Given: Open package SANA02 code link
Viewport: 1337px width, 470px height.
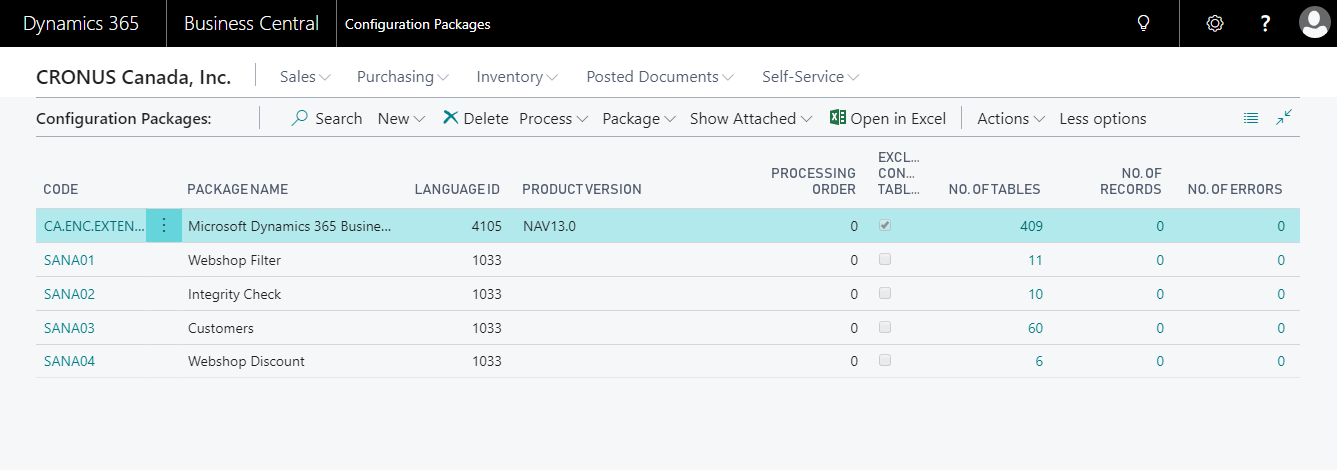Looking at the screenshot, I should point(69,294).
